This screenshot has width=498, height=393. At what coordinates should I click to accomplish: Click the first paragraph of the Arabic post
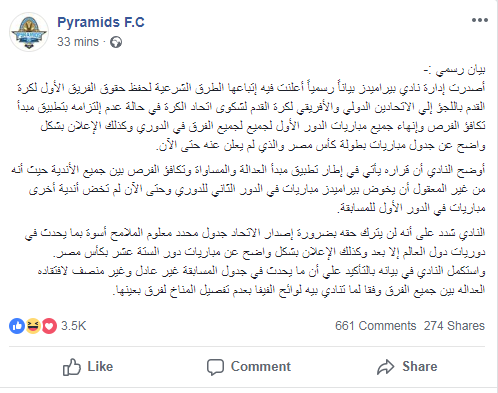(x=251, y=116)
